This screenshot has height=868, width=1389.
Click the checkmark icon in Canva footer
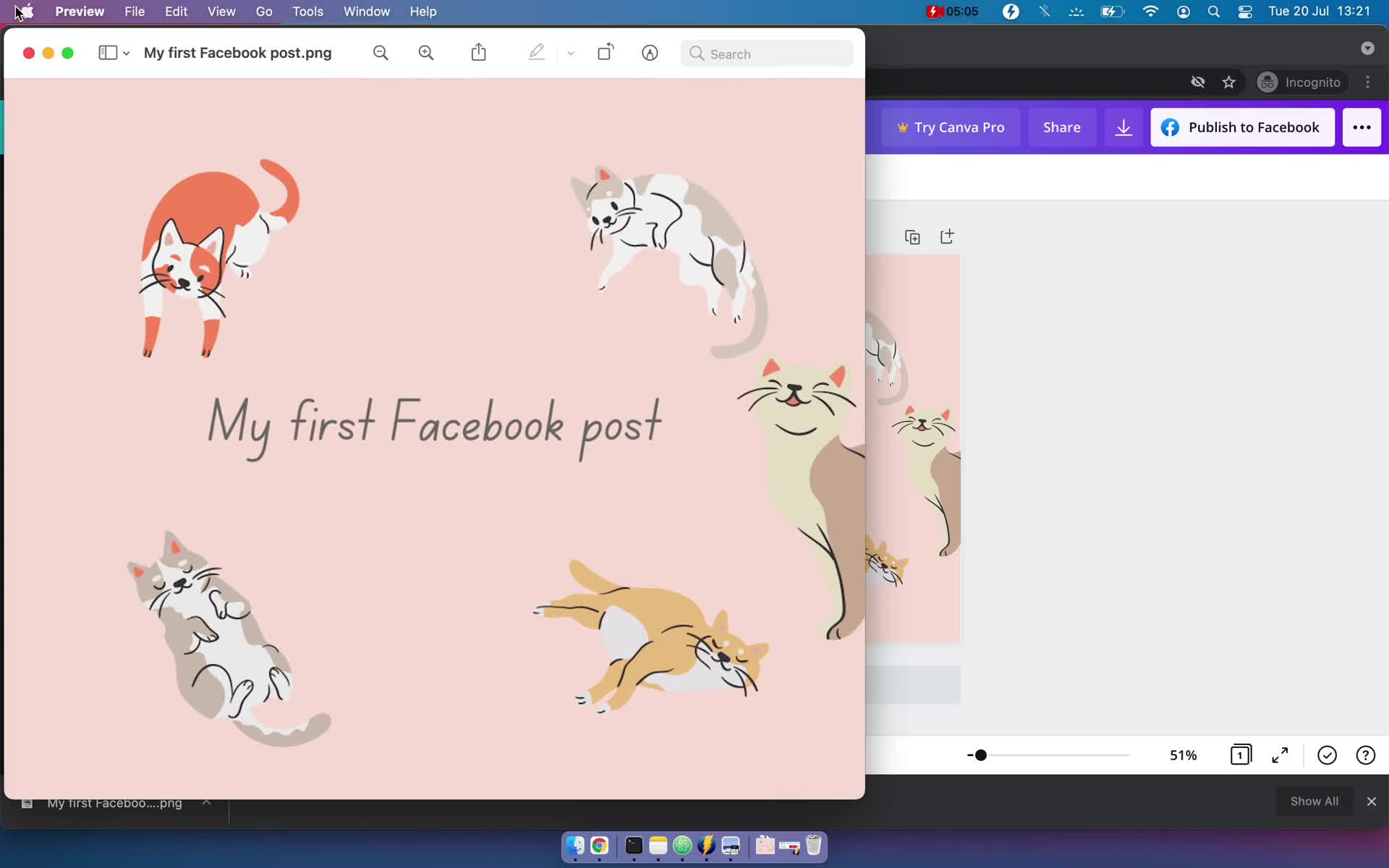tap(1327, 755)
